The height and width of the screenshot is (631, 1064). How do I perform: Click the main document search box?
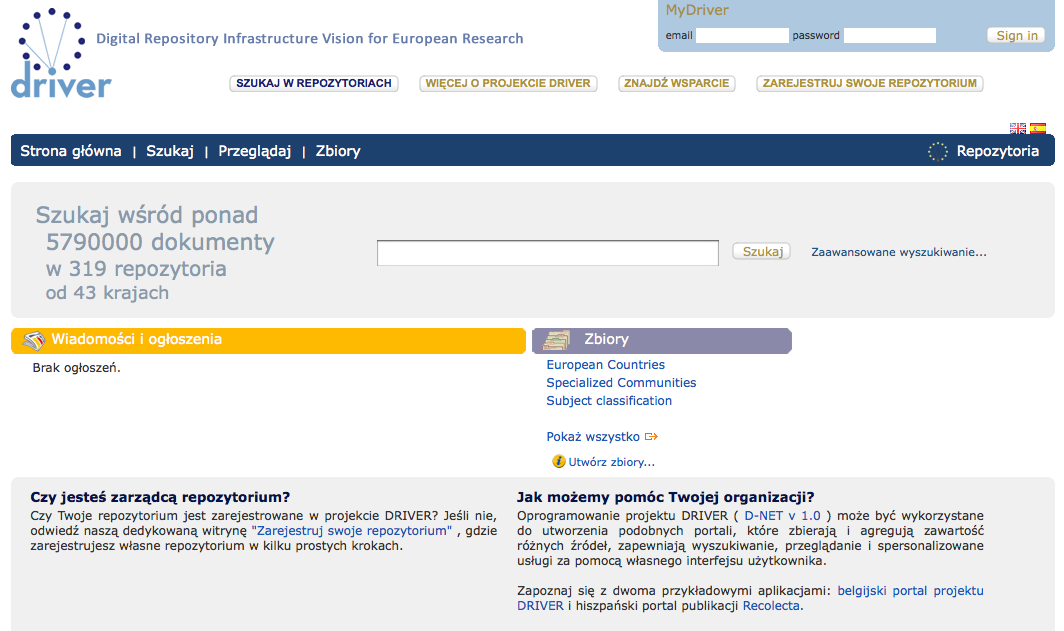click(548, 252)
